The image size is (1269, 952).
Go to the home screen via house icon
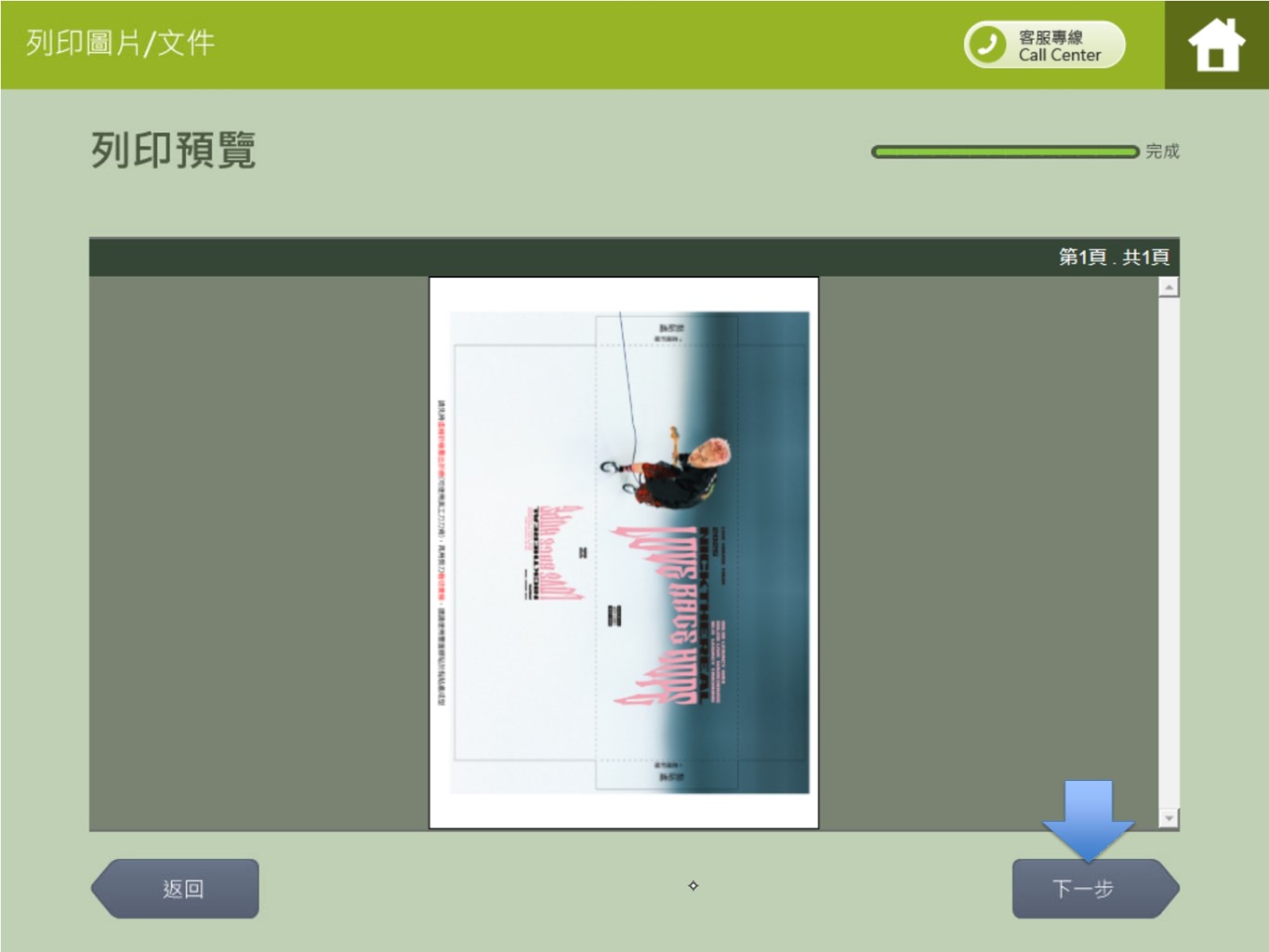point(1215,45)
